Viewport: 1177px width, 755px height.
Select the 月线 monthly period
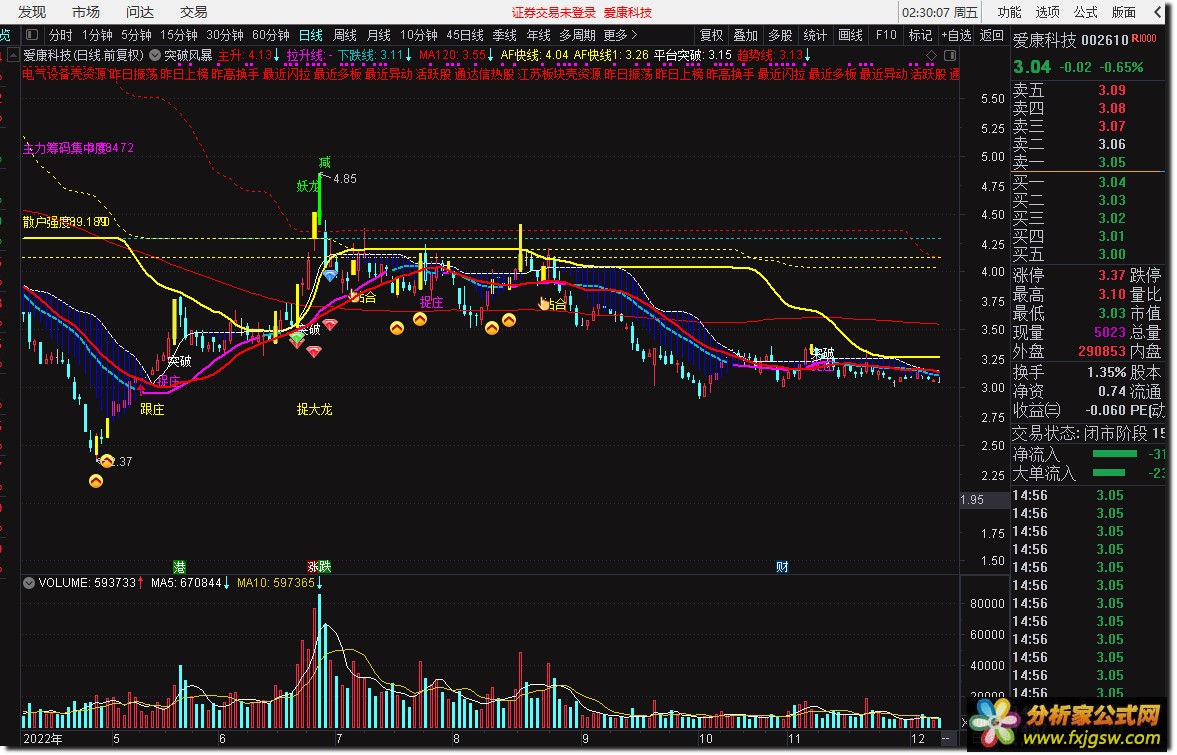coord(378,35)
